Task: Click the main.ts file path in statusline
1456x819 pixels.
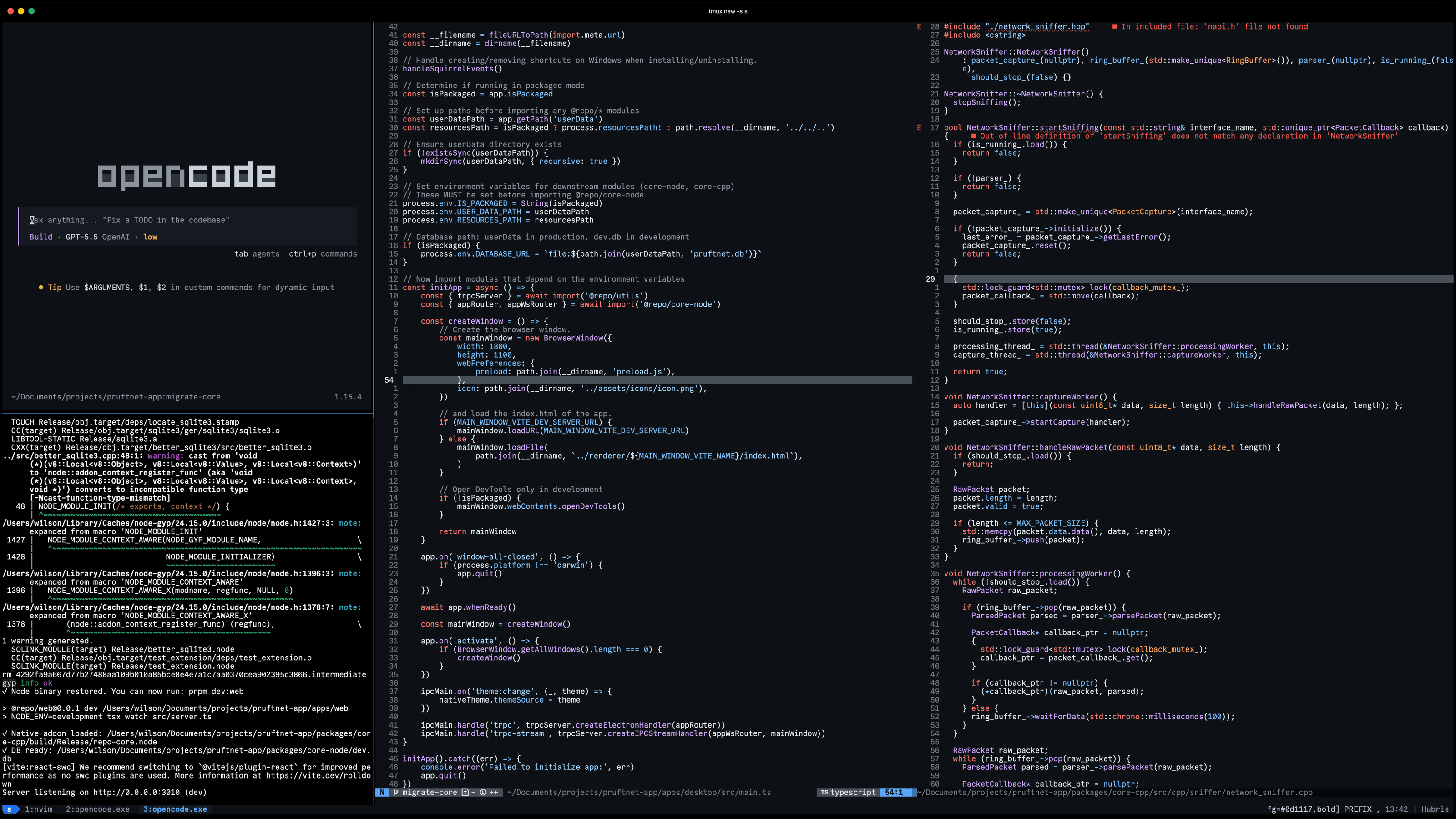Action: point(639,793)
